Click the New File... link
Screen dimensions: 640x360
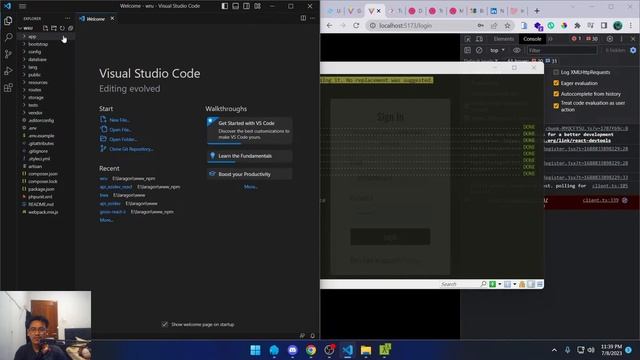pos(120,120)
